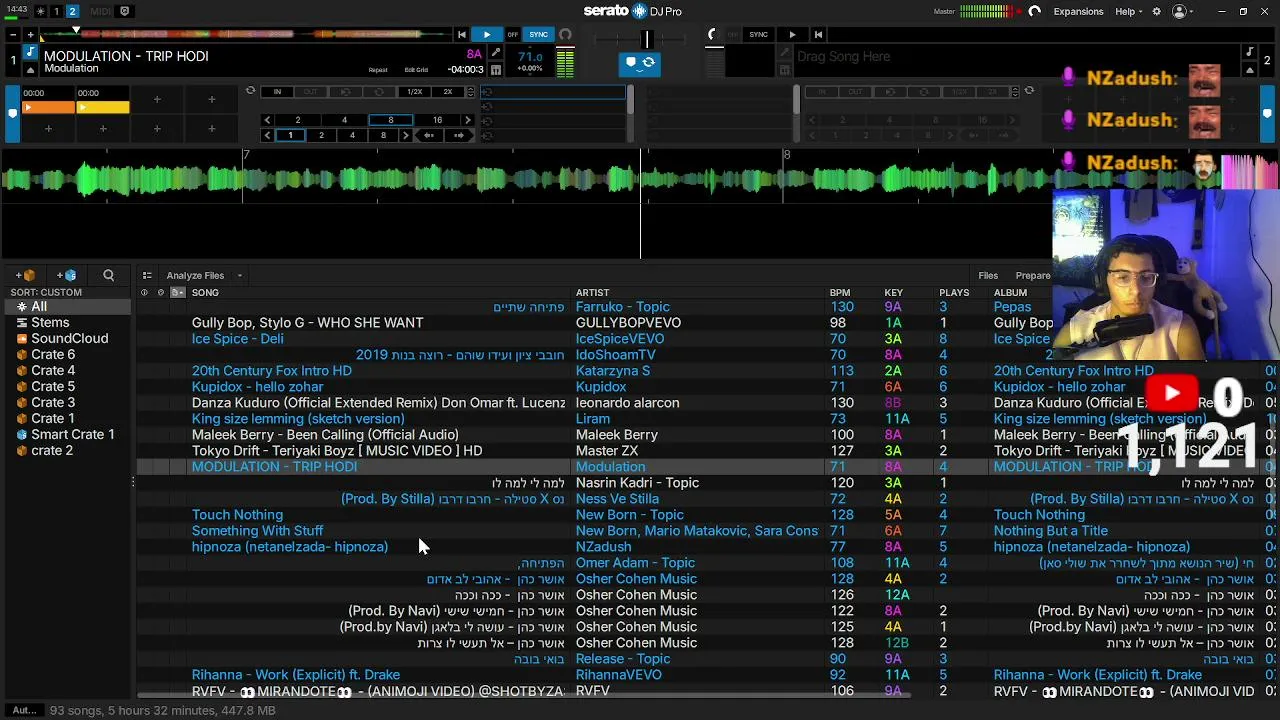Play deck 2
1280x720 pixels.
click(792, 35)
